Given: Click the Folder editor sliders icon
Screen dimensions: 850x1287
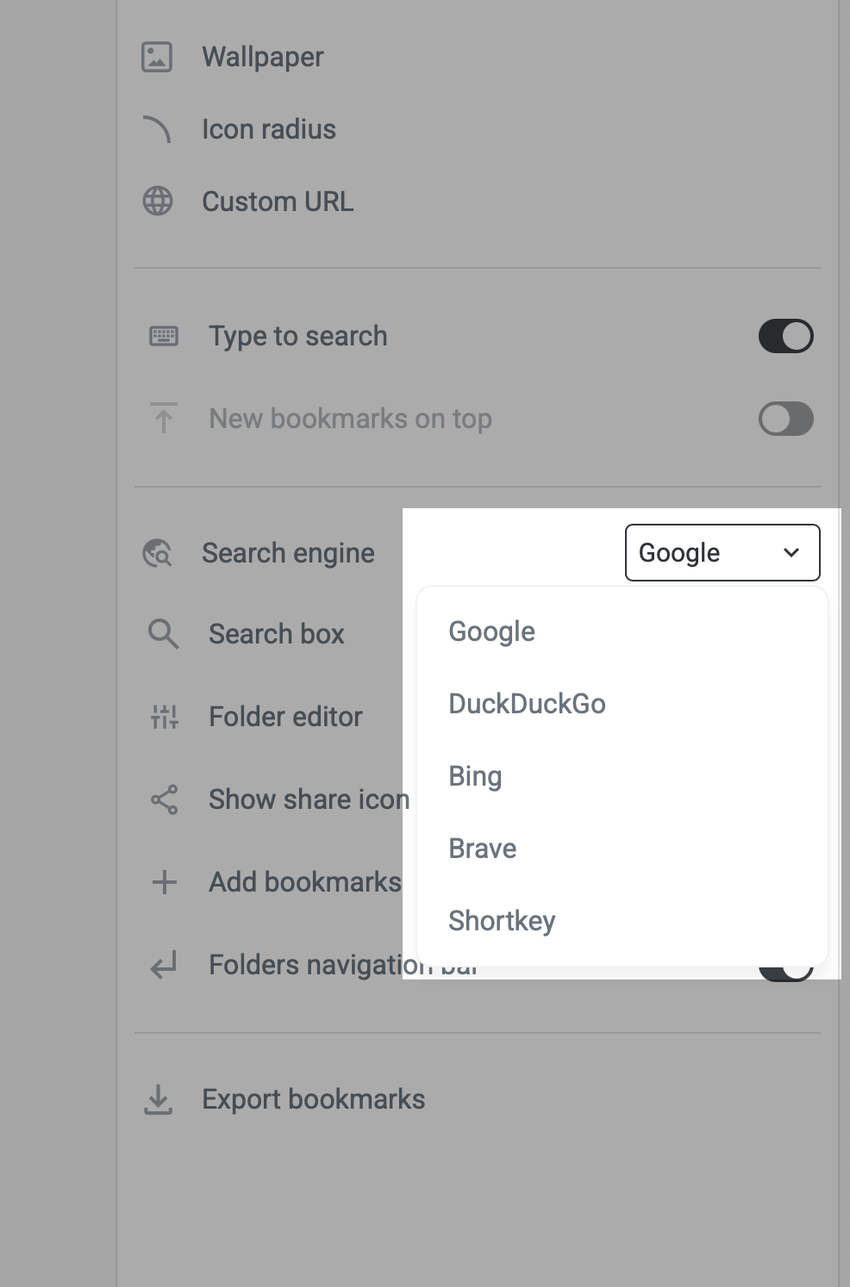Looking at the screenshot, I should pyautogui.click(x=164, y=716).
